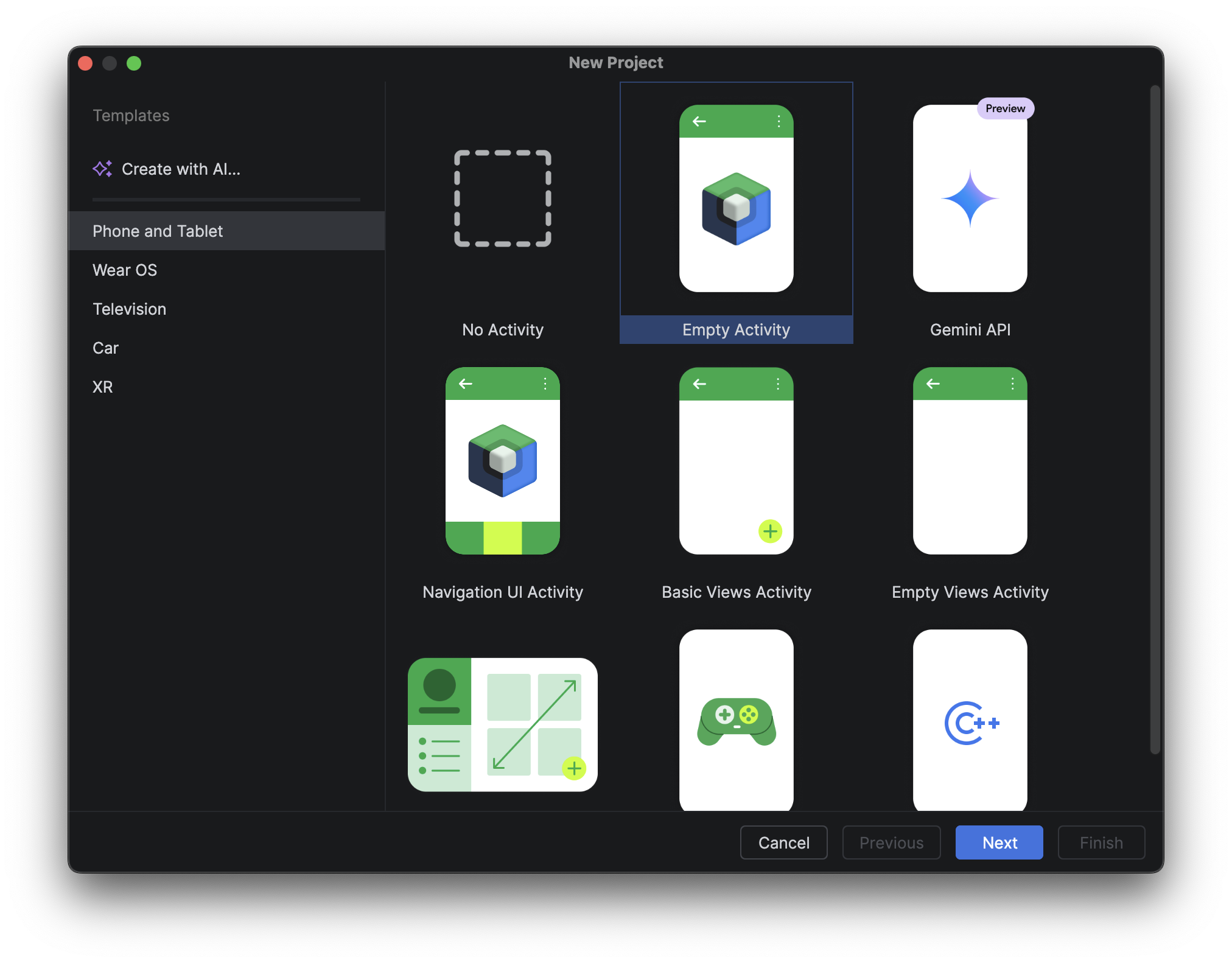Image resolution: width=1232 pixels, height=963 pixels.
Task: Click the sparkle icon beside Create with AI
Action: coord(102,169)
